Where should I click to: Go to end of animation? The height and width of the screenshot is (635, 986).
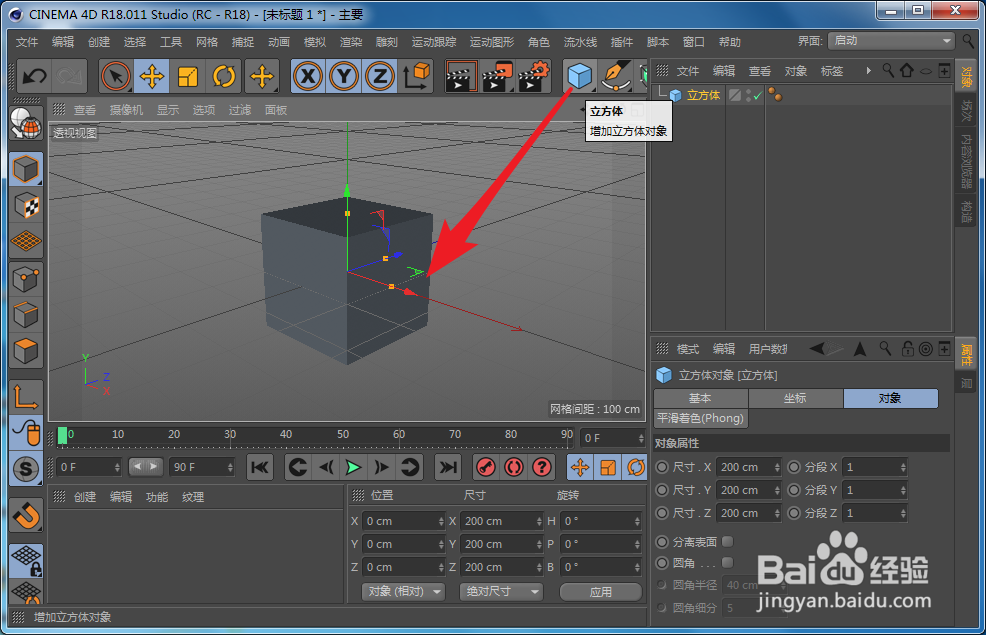(448, 467)
